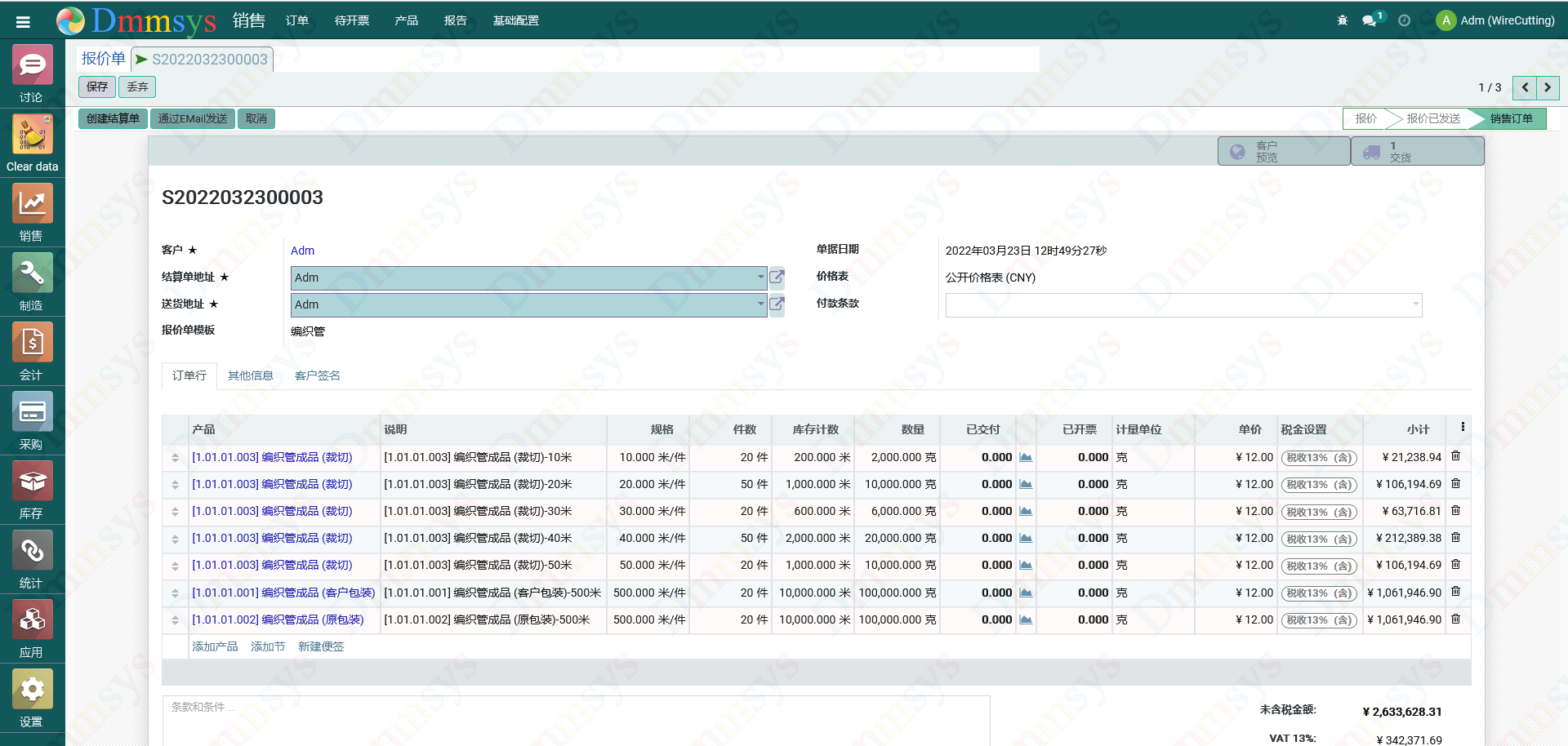This screenshot has width=1568, height=746.
Task: Show forecast chart for 裁切-40米 line
Action: 1026,538
